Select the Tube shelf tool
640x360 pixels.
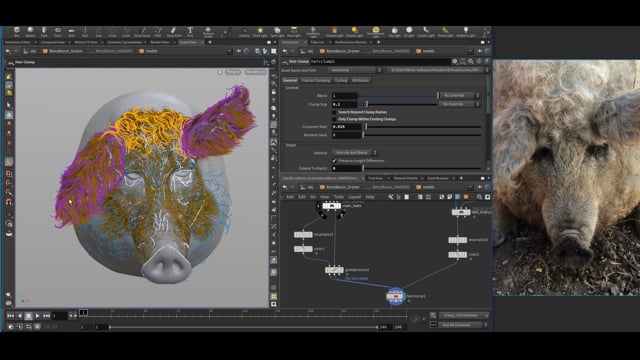point(44,32)
